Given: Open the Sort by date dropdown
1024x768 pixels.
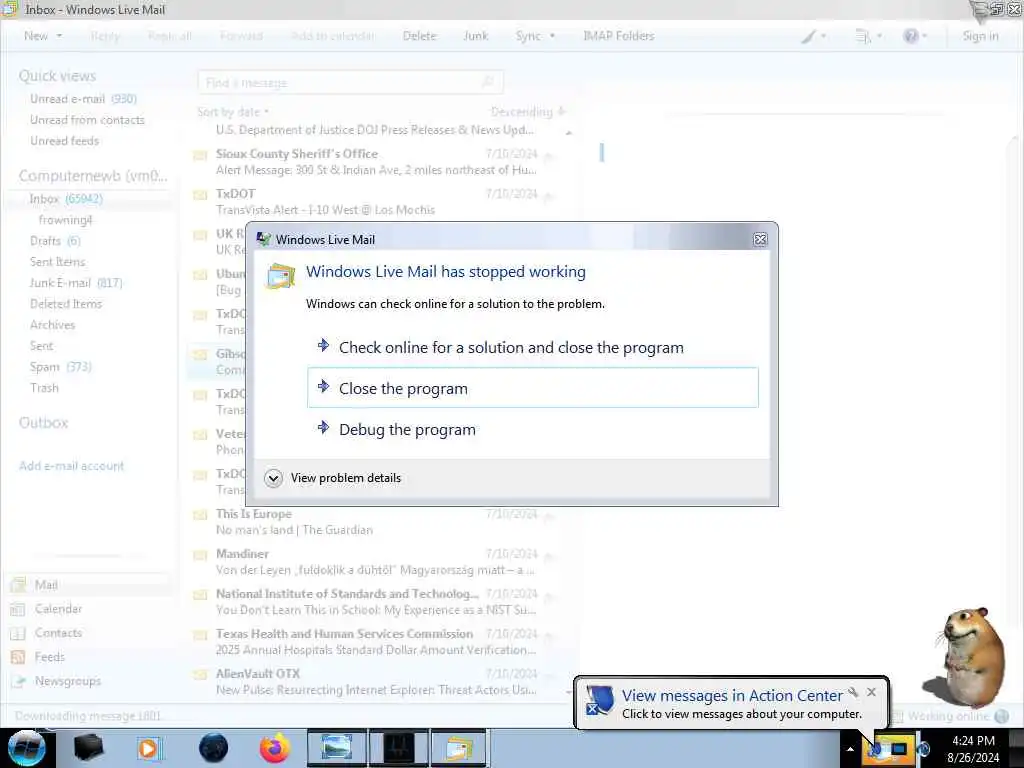Looking at the screenshot, I should (x=232, y=112).
